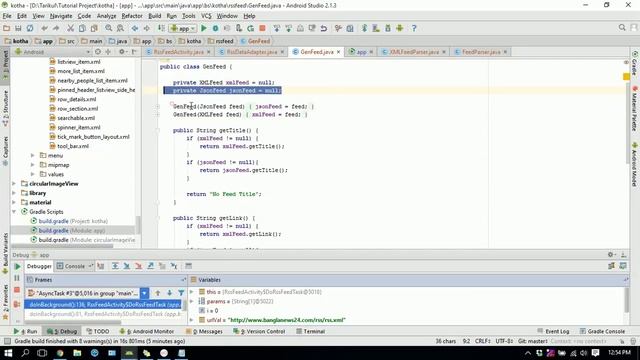This screenshot has width=640, height=360.
Task: Click the rssfeed breadcrumb
Action: coord(221,41)
